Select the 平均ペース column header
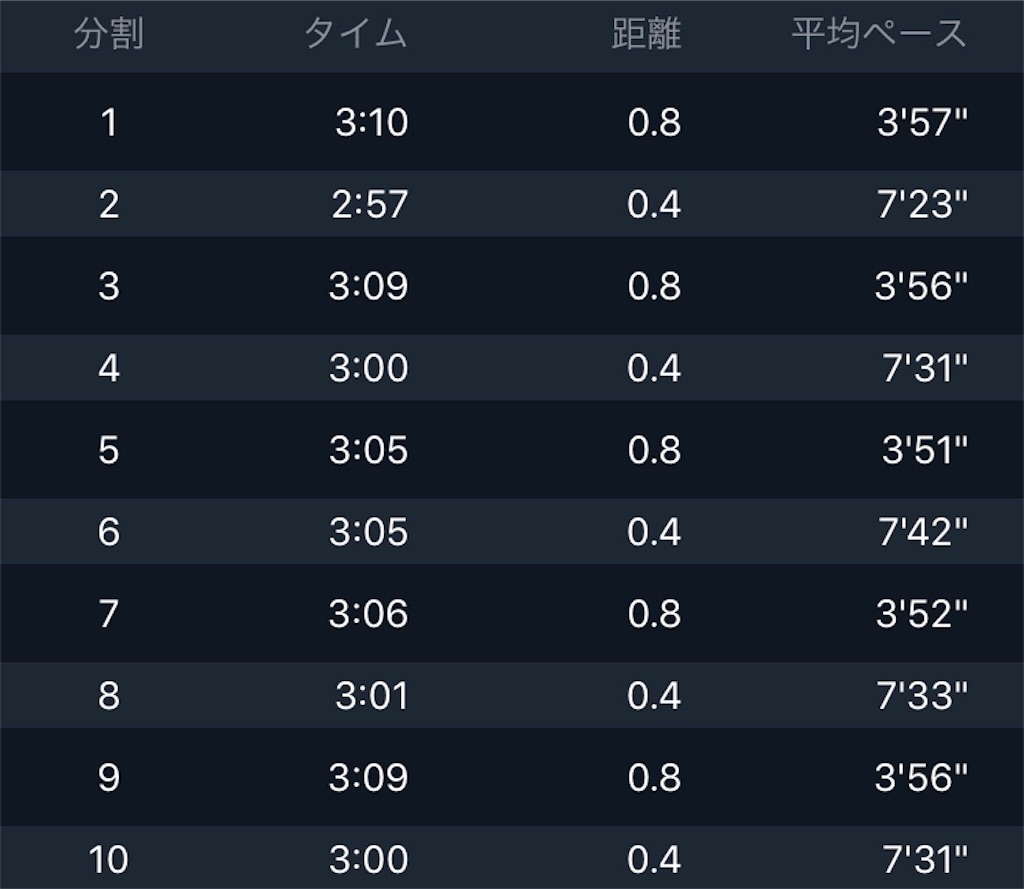This screenshot has height=889, width=1024. pyautogui.click(x=878, y=34)
